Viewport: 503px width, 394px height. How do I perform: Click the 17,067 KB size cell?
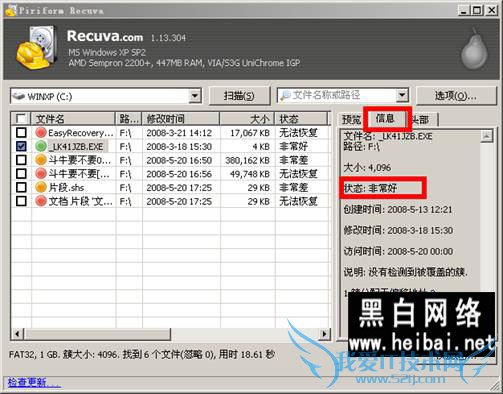point(250,133)
